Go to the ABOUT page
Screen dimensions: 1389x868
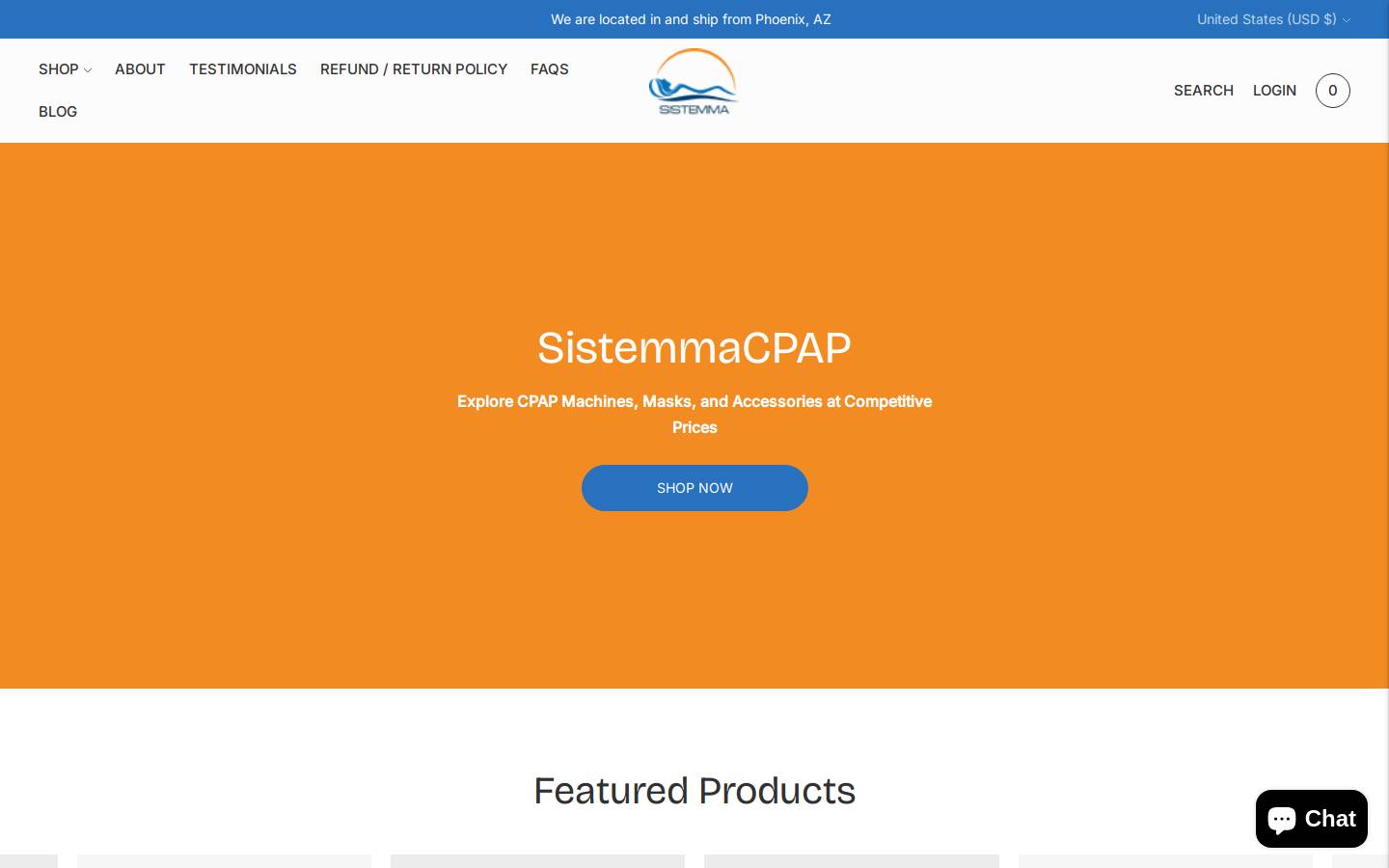[x=140, y=69]
